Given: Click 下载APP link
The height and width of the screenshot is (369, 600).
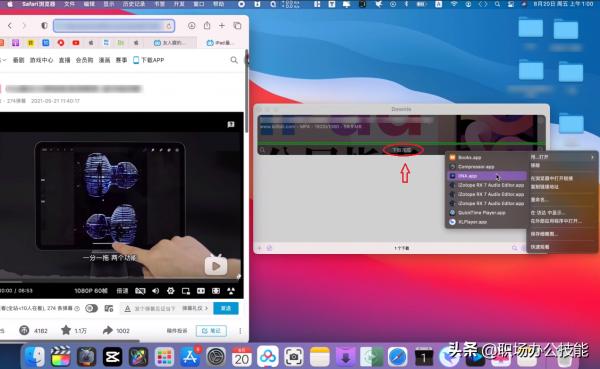Looking at the screenshot, I should pyautogui.click(x=149, y=60).
